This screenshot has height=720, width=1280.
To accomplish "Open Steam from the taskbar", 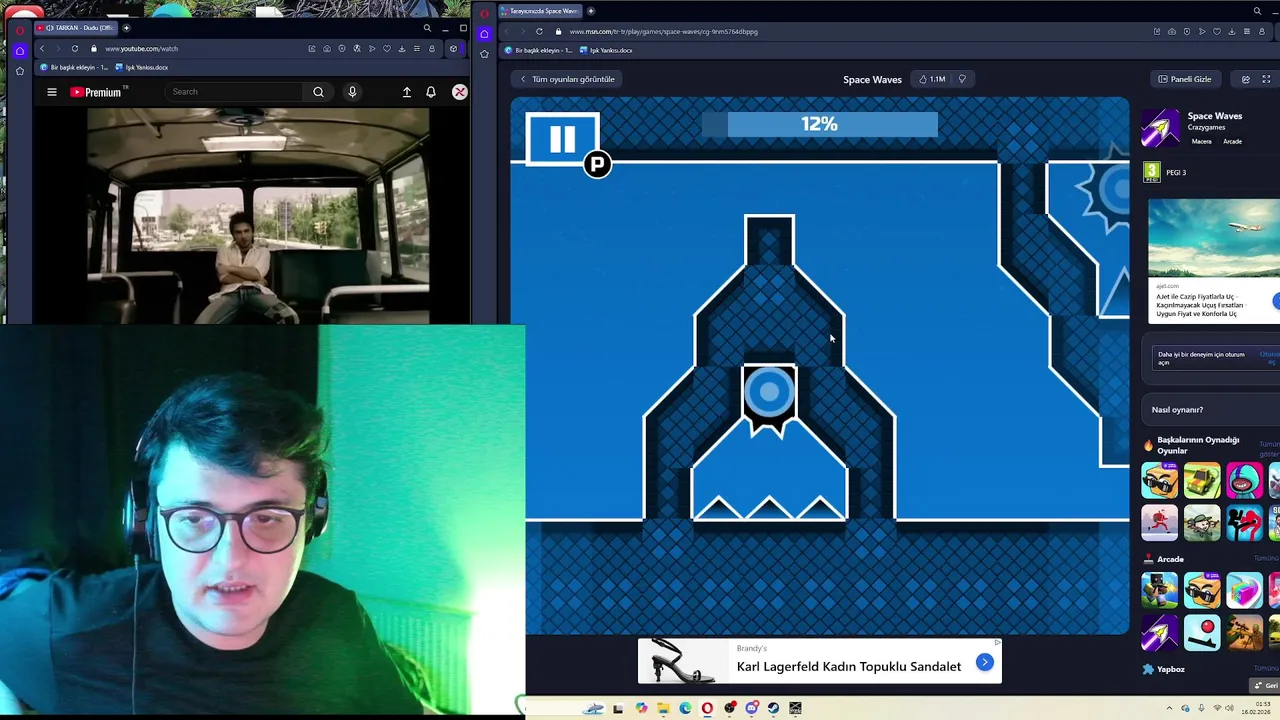I will (773, 708).
